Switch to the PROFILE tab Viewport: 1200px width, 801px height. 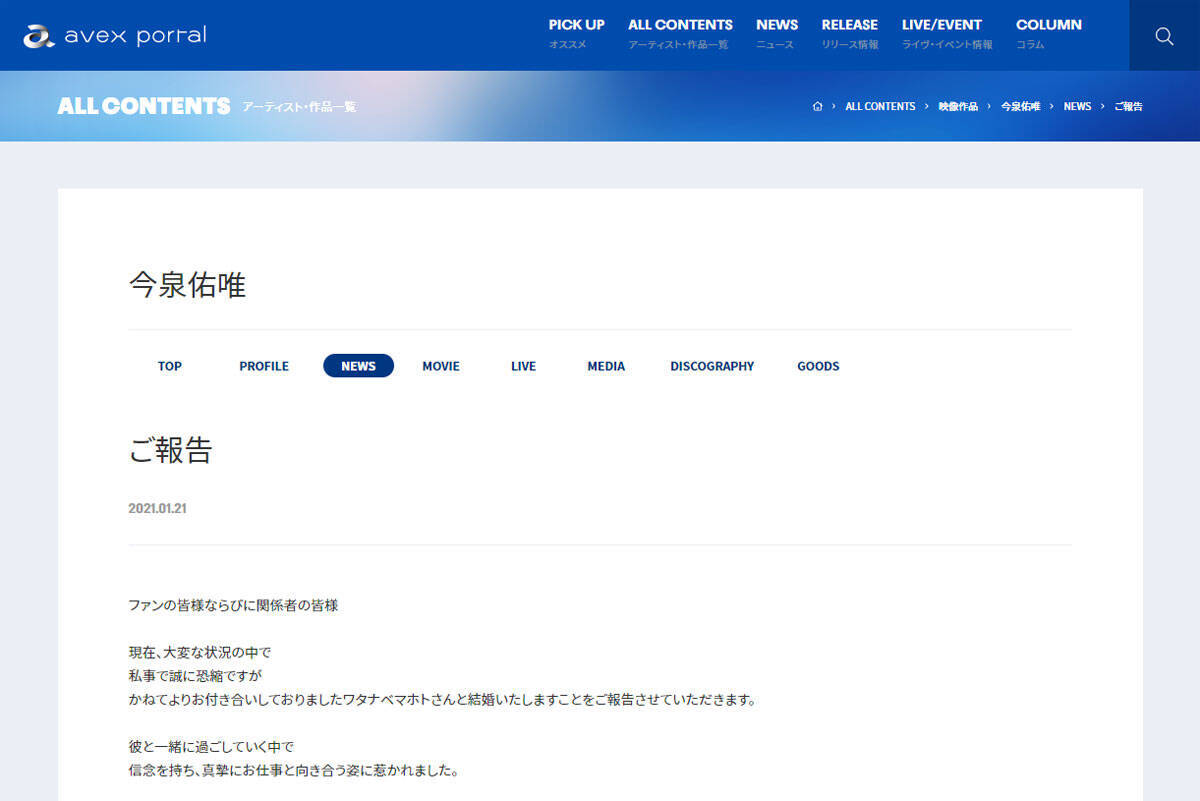[264, 366]
